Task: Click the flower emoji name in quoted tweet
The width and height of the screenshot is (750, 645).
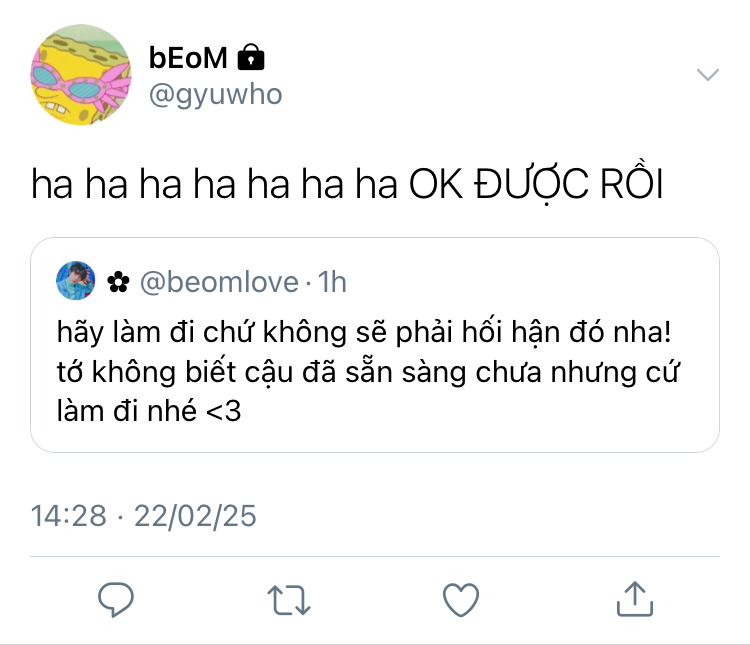Action: coord(118,282)
